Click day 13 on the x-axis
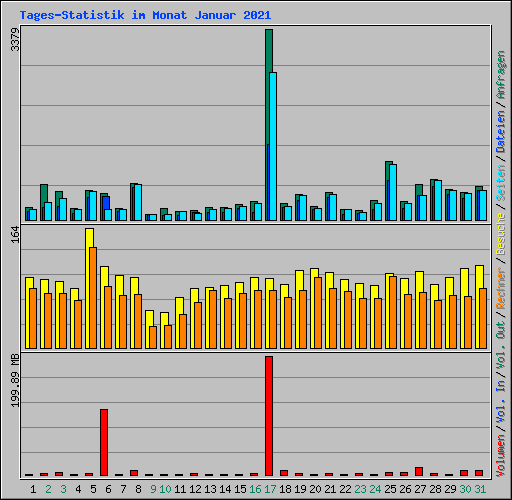 (x=210, y=489)
